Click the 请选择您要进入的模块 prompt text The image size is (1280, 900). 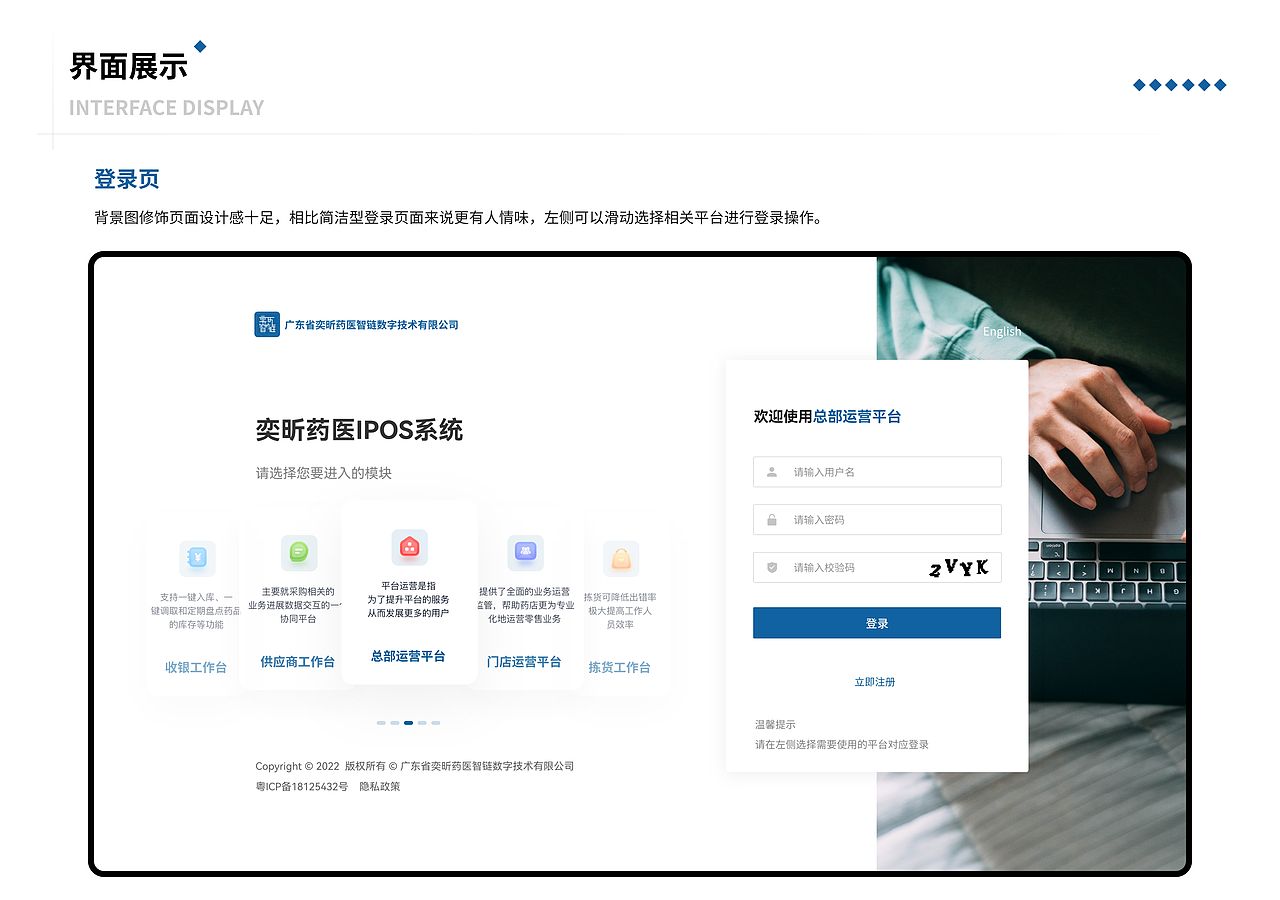(324, 473)
